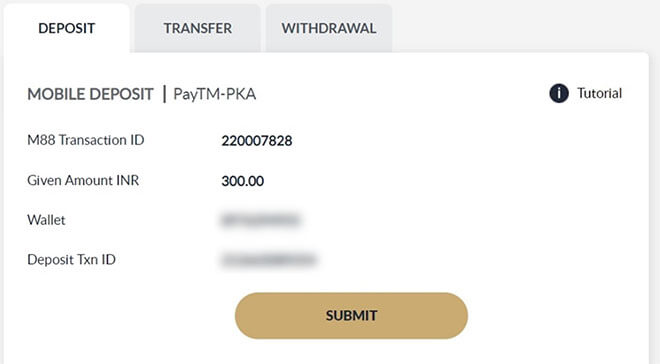Click the Deposit Txn ID label
Viewport: 660px width, 364px height.
pos(72,260)
